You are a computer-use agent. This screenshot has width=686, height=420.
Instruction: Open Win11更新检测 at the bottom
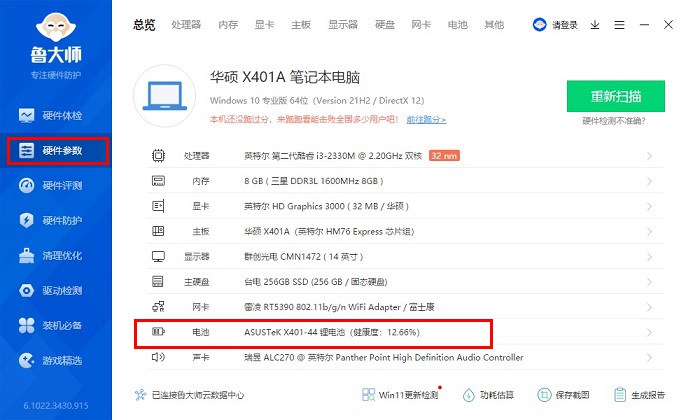398,395
